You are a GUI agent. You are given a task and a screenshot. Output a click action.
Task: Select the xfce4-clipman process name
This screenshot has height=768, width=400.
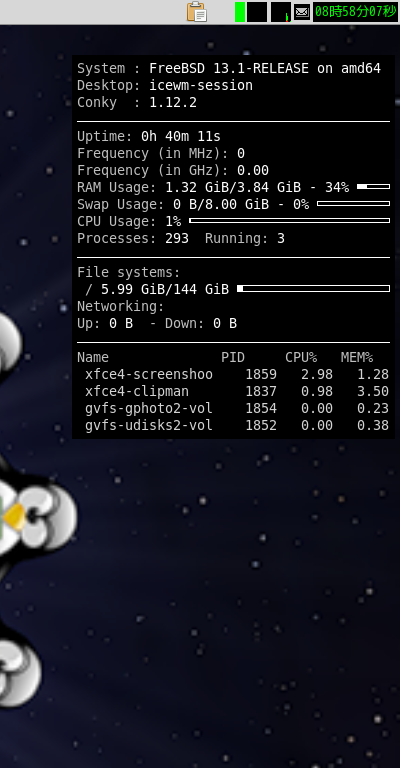coord(137,392)
